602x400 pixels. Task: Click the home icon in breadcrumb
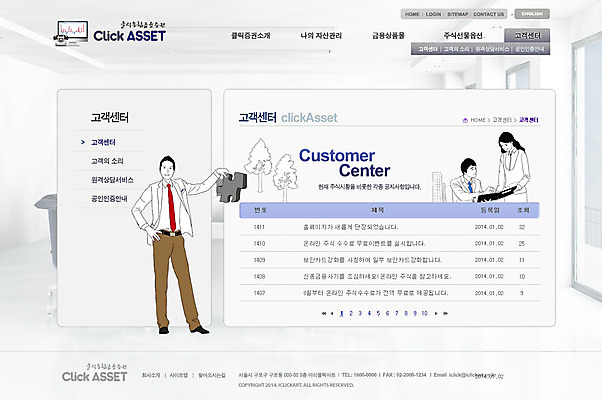(465, 120)
